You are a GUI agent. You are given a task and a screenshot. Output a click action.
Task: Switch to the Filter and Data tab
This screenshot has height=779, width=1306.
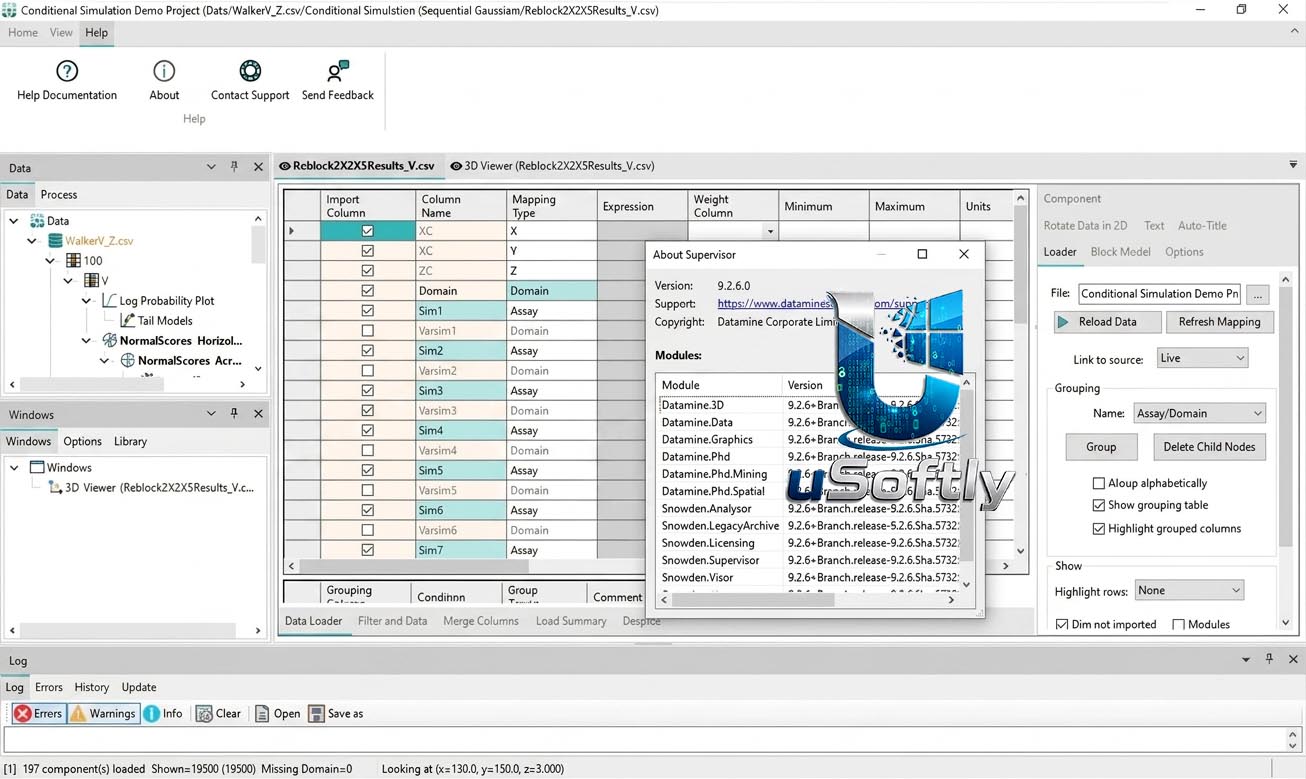point(392,621)
